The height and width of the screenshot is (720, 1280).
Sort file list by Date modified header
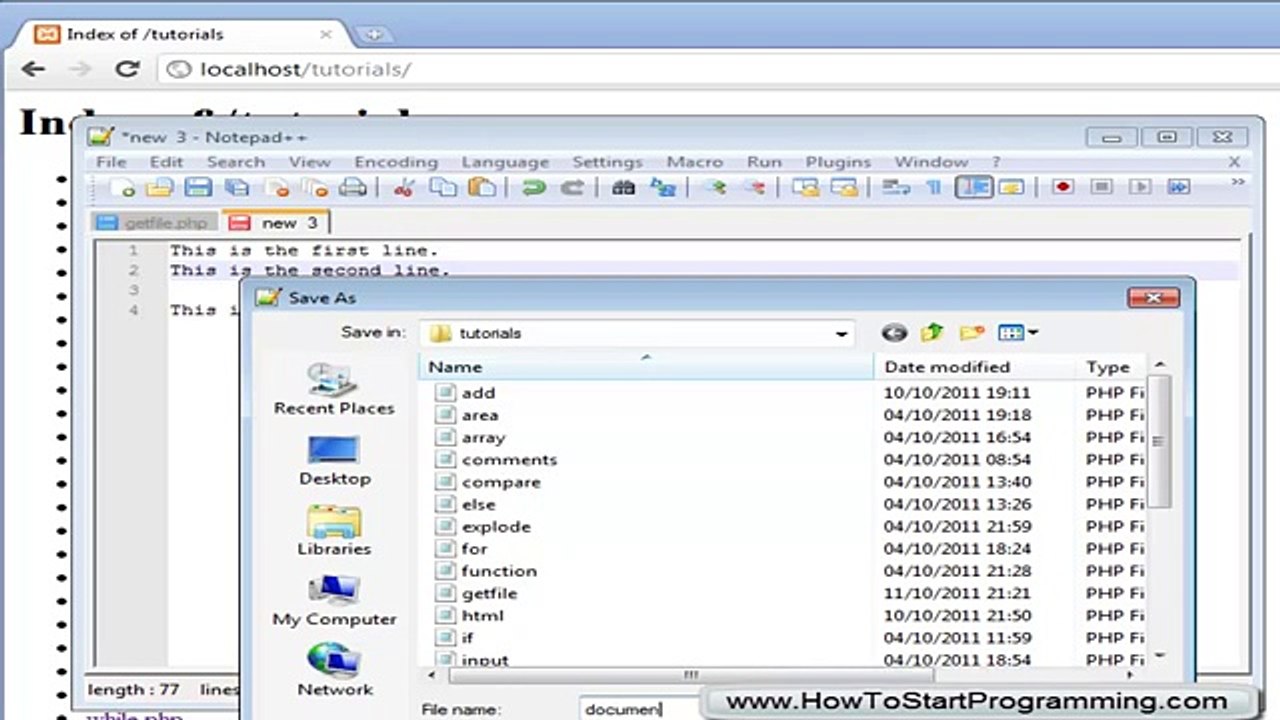click(x=975, y=367)
